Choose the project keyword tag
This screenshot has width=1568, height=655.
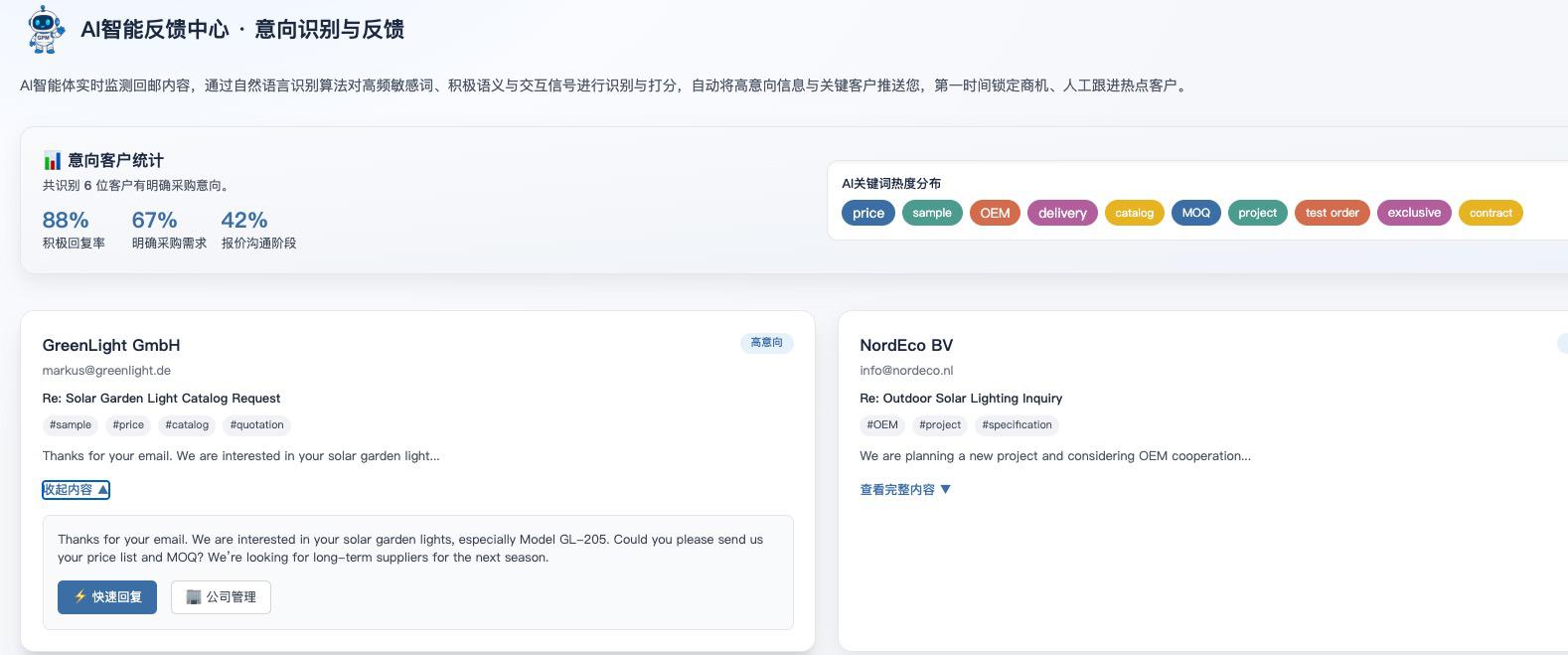(x=1257, y=213)
